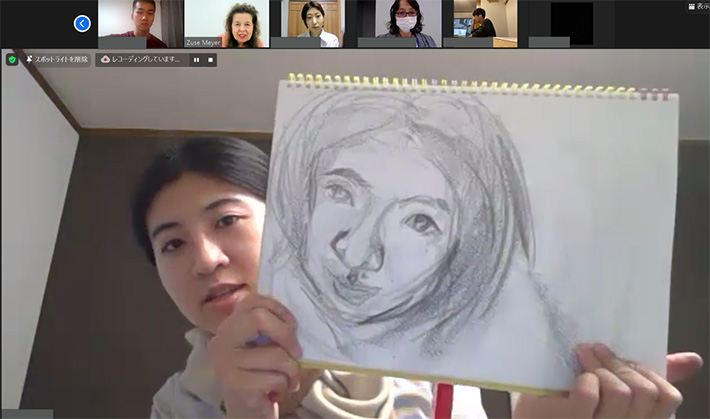Click the view grid icon at top right
The height and width of the screenshot is (419, 710).
[692, 6]
